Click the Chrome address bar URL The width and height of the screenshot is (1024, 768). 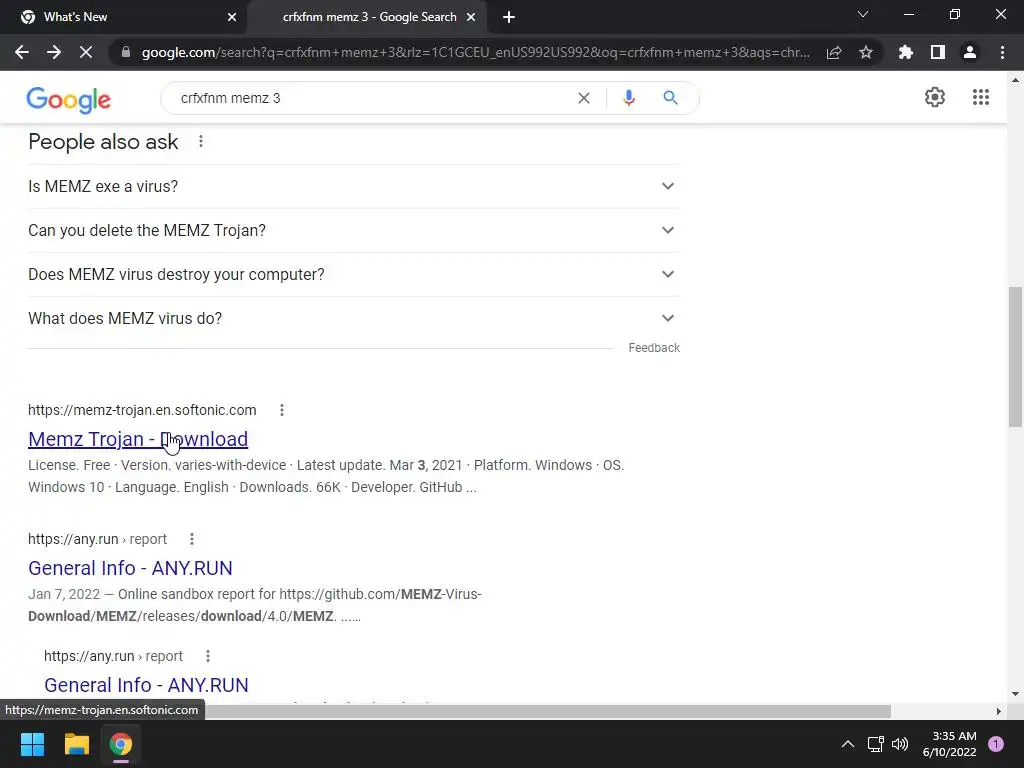(475, 52)
